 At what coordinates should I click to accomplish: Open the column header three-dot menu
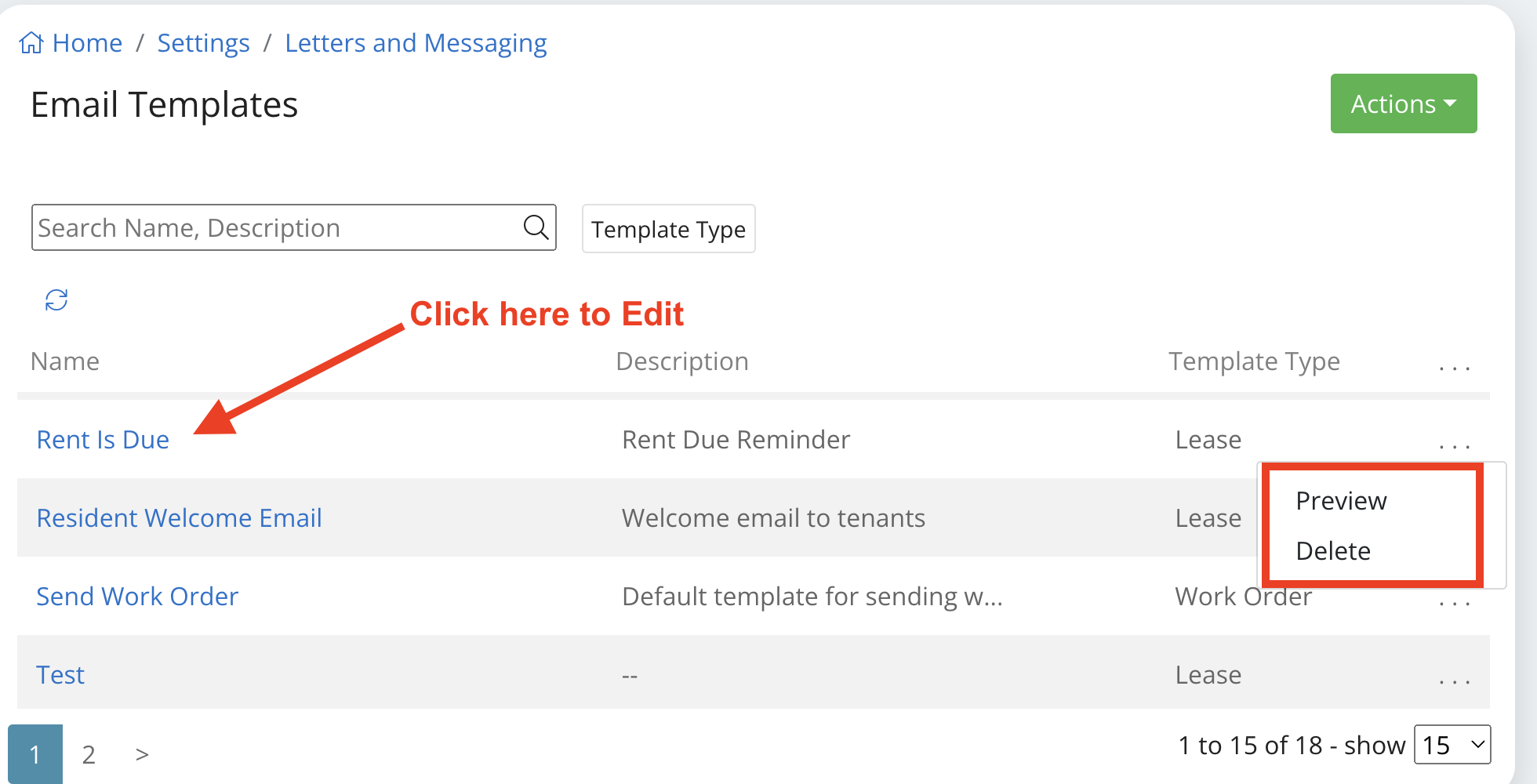pos(1454,365)
